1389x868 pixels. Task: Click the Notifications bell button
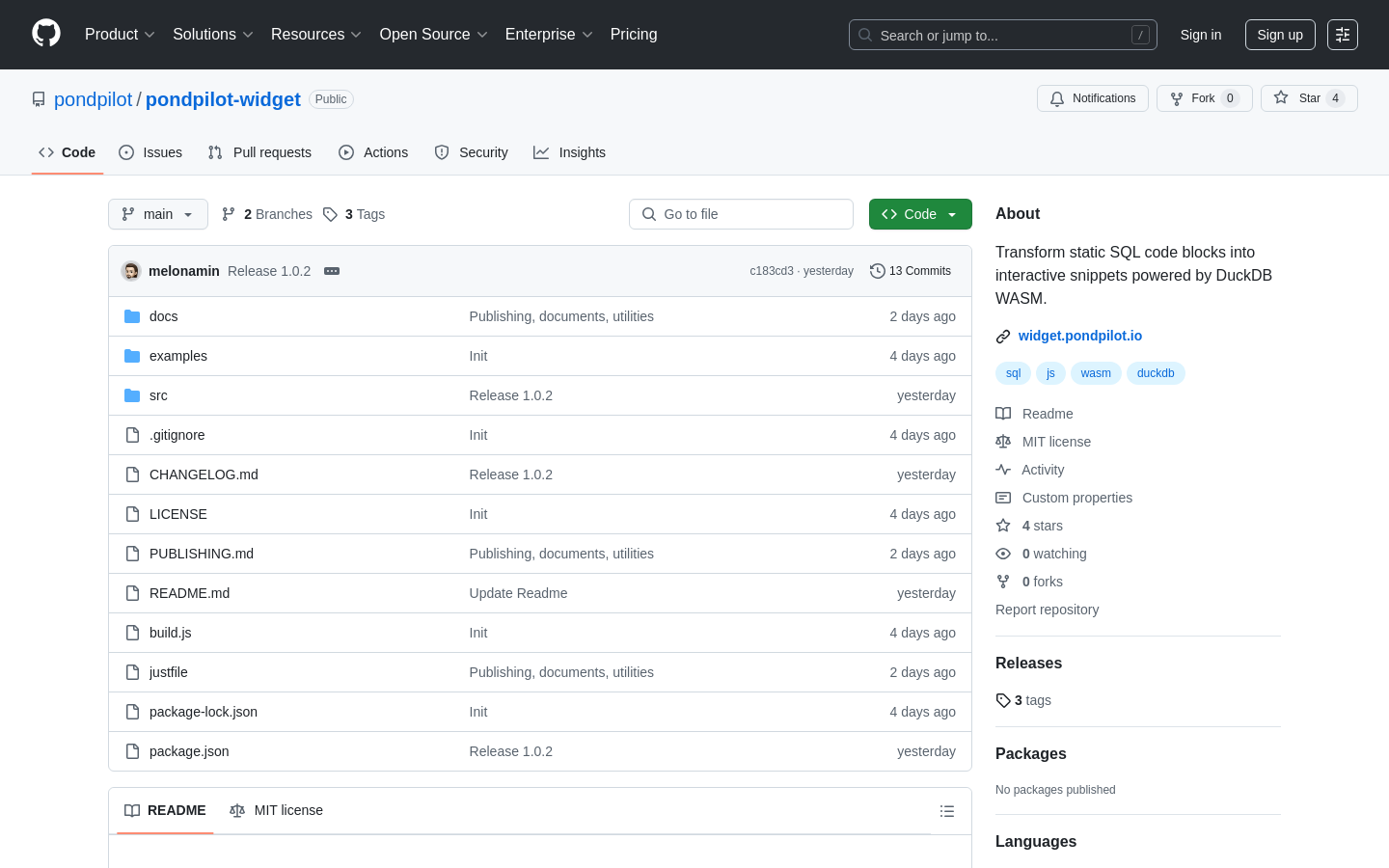tap(1093, 98)
